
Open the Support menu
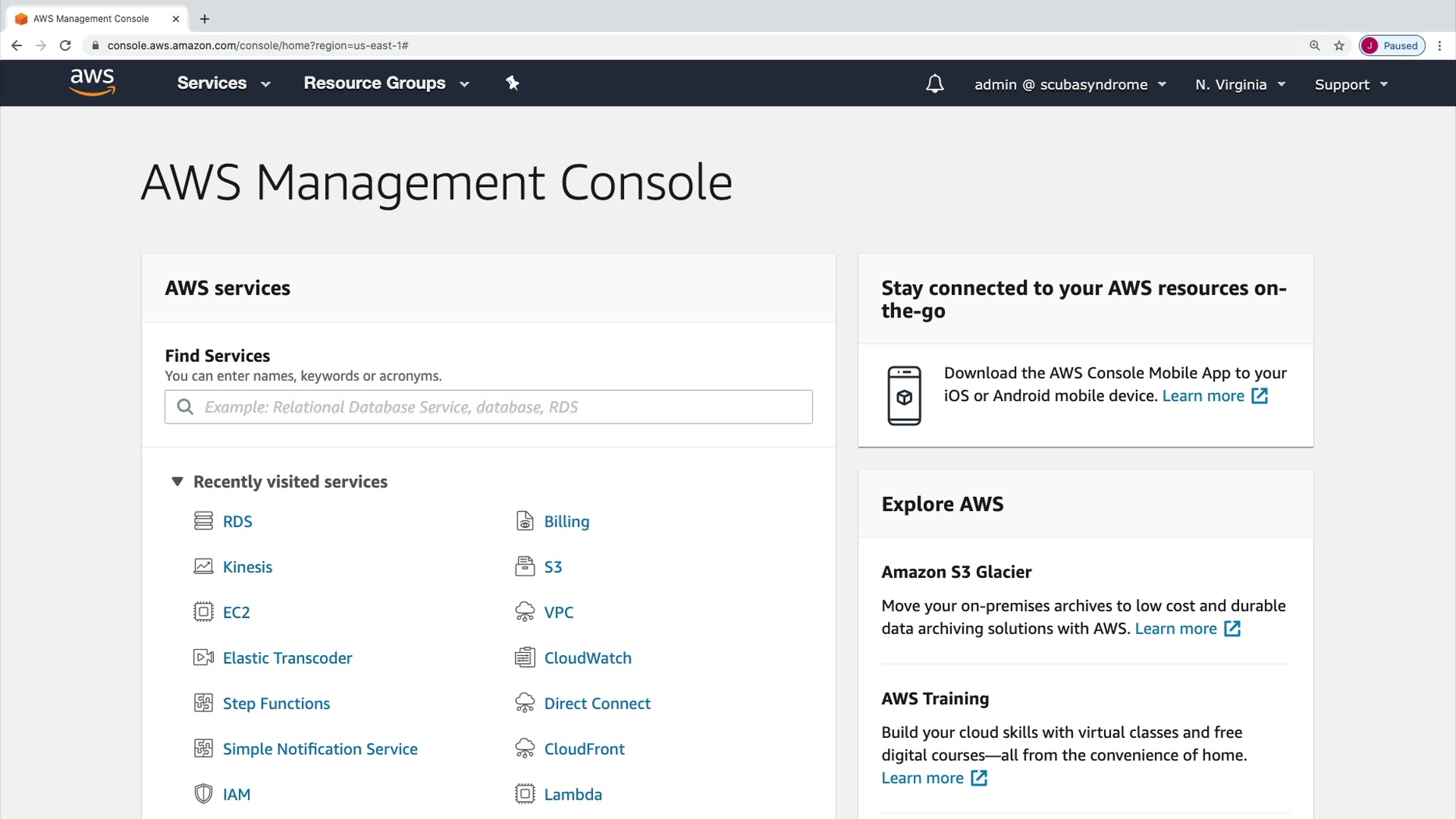[1351, 84]
